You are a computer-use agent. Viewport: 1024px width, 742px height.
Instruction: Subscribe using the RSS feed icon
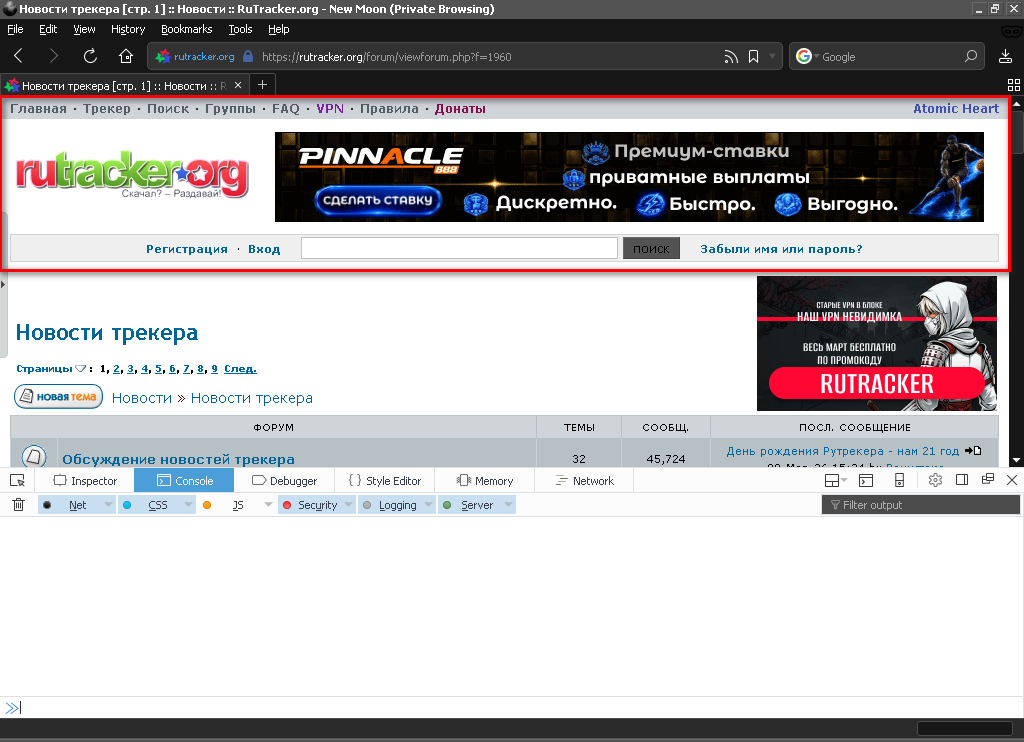click(x=731, y=57)
